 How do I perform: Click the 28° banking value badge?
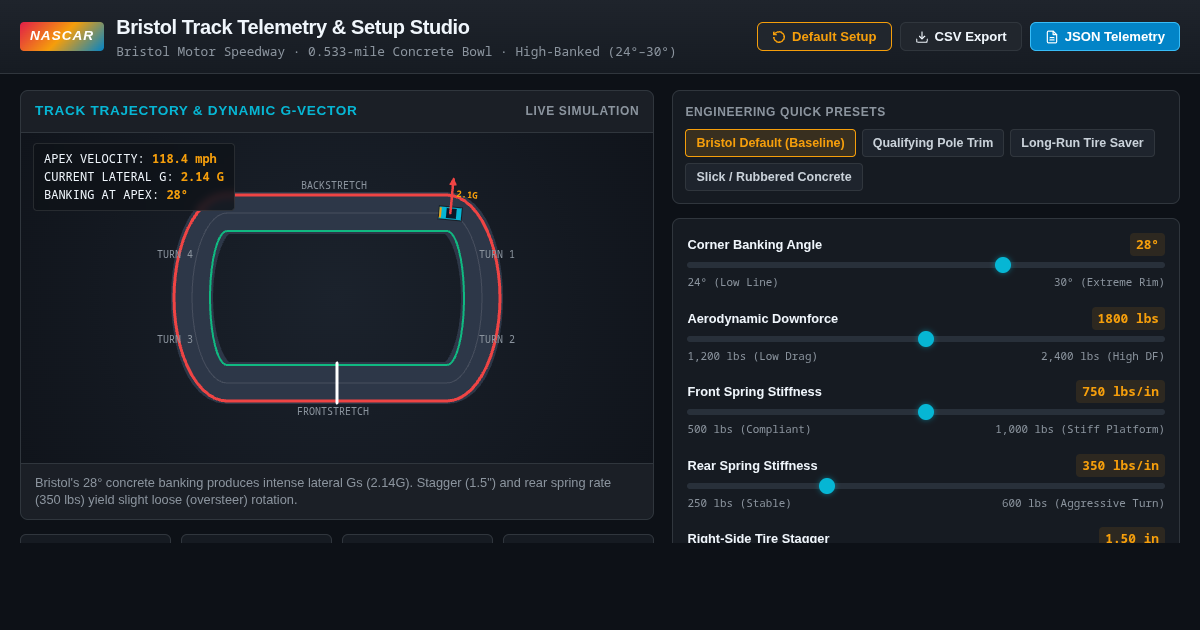tap(1147, 245)
